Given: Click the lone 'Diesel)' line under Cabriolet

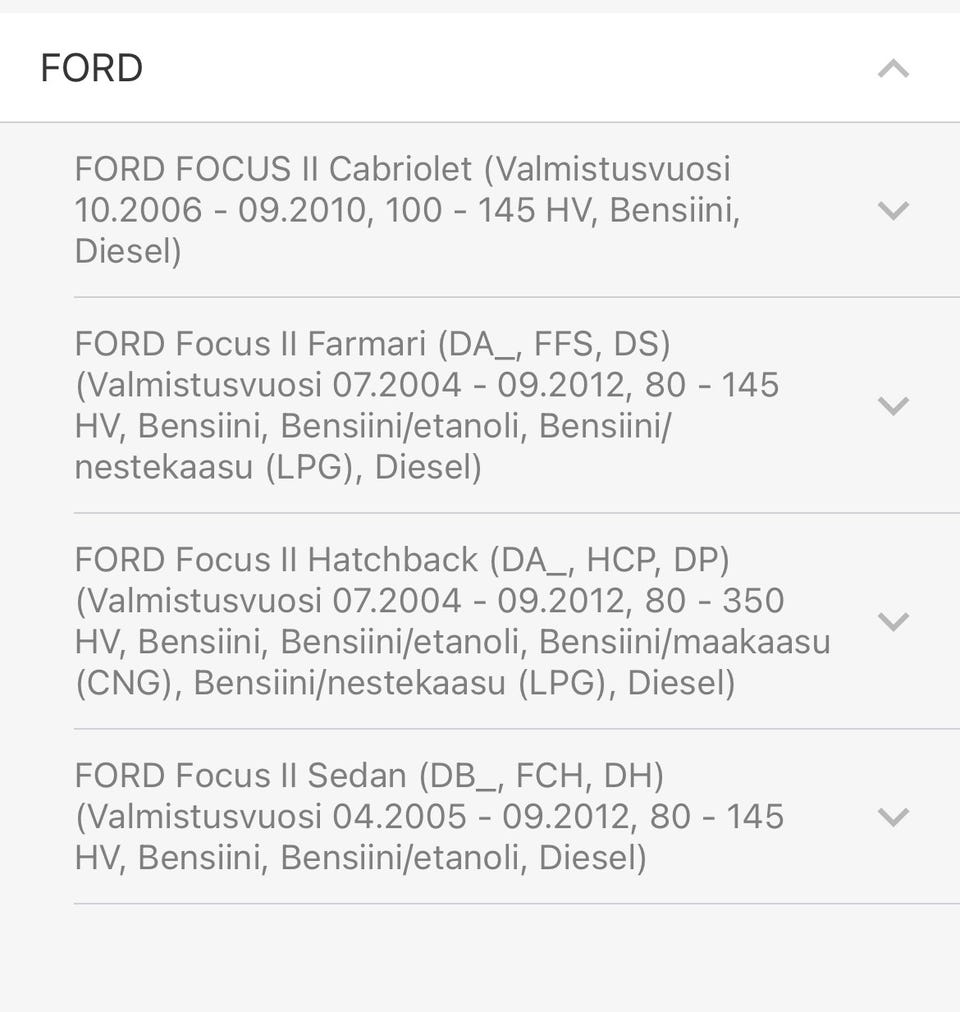Looking at the screenshot, I should click(x=128, y=251).
